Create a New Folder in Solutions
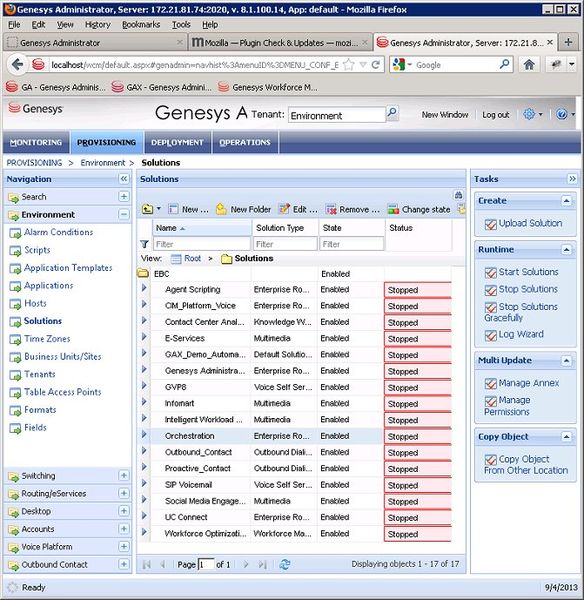This screenshot has width=584, height=600. [244, 209]
